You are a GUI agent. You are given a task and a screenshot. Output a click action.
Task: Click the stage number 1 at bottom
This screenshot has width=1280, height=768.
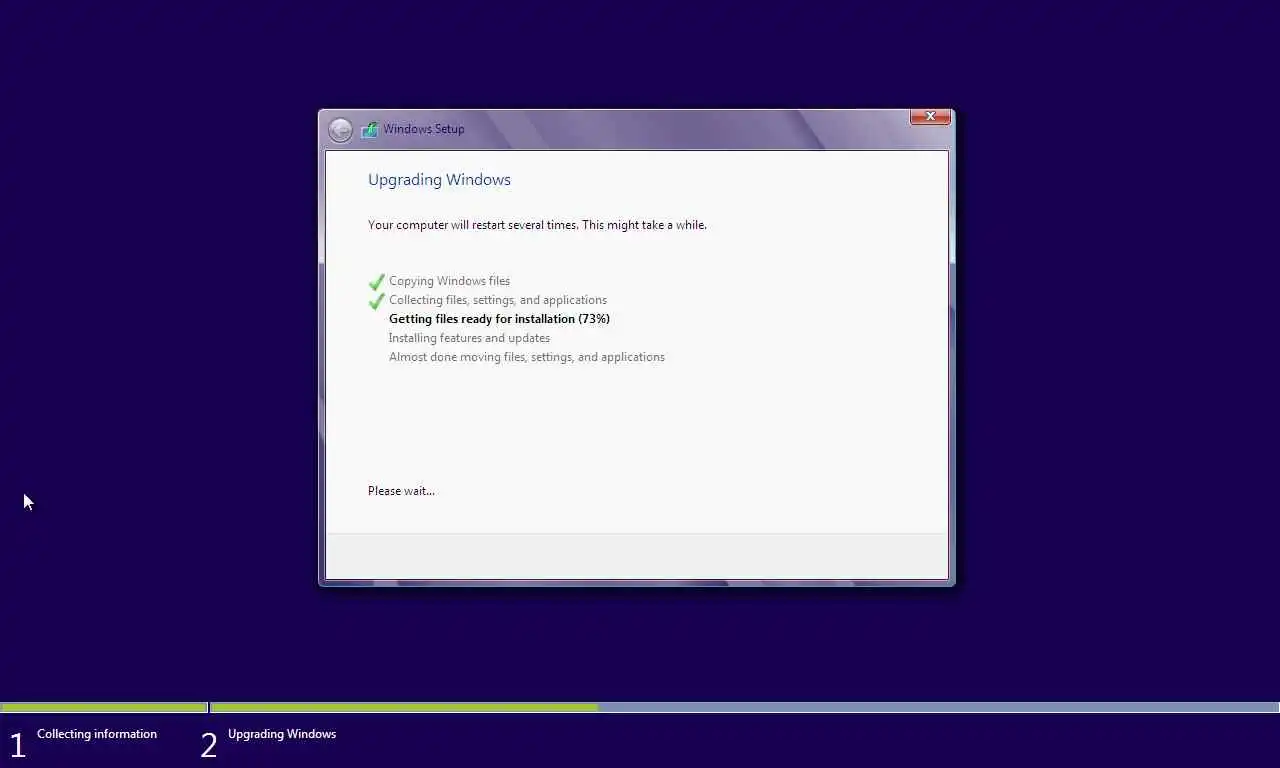[17, 745]
